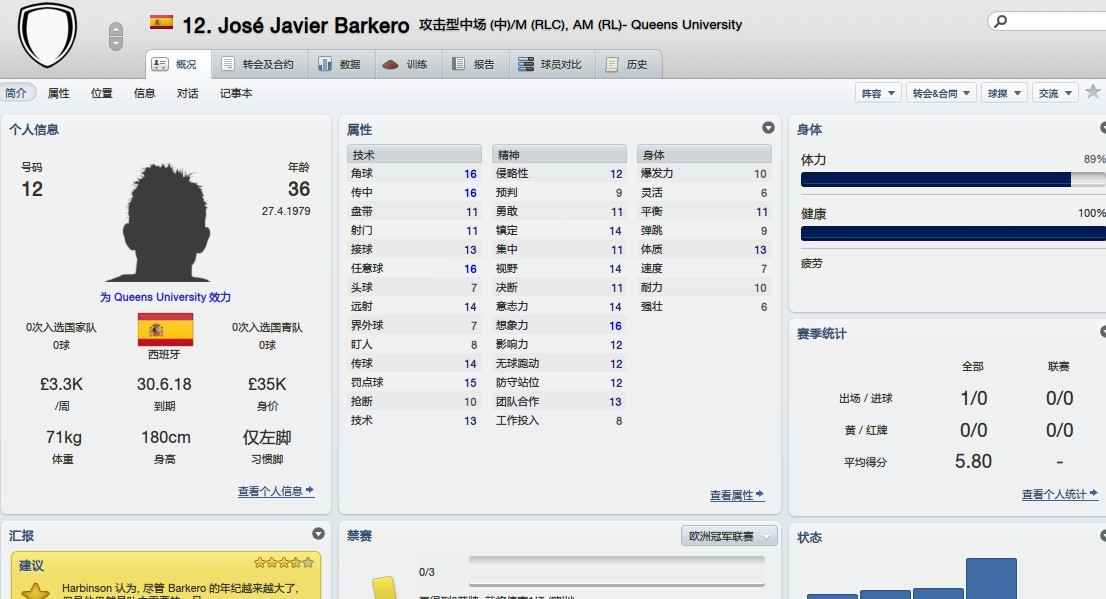Open the 概况 overview tab
Viewport: 1106px width, 599px height.
tap(178, 64)
